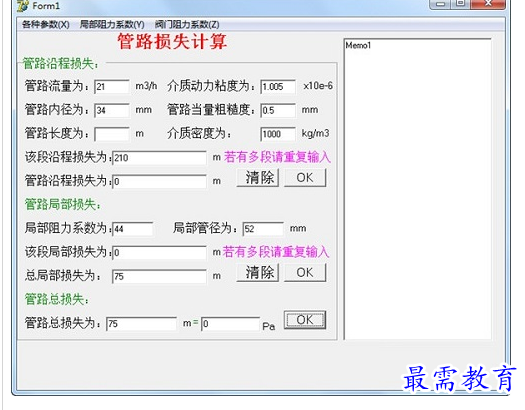
Task: Click the 管路当量粗糙度 field showing 0.5
Action: pyautogui.click(x=278, y=110)
